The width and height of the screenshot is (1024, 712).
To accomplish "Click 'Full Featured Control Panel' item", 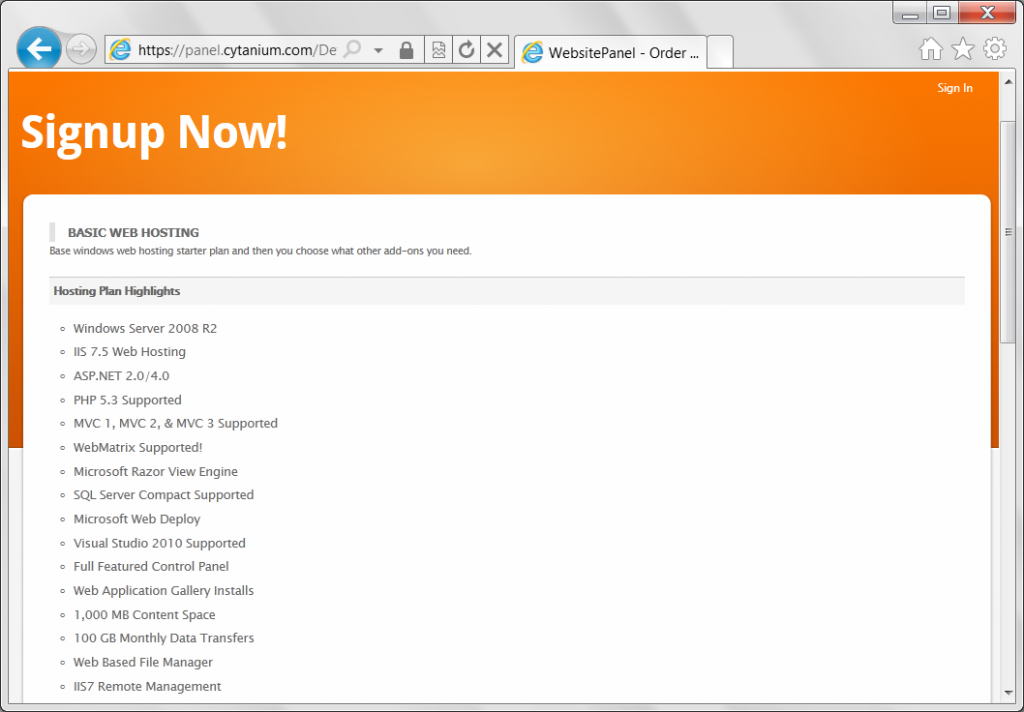I will (151, 567).
